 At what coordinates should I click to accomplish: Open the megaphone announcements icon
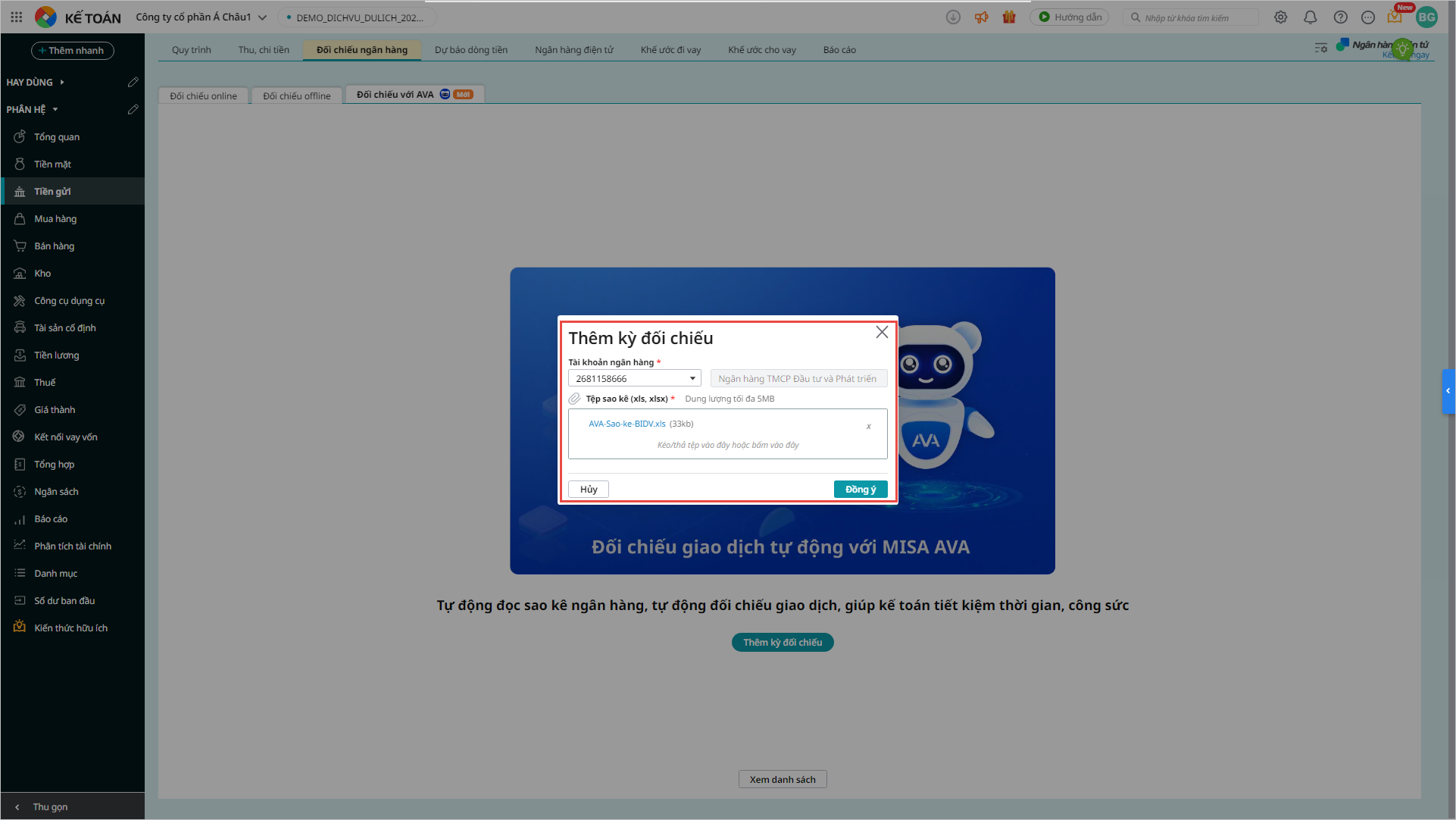(981, 17)
